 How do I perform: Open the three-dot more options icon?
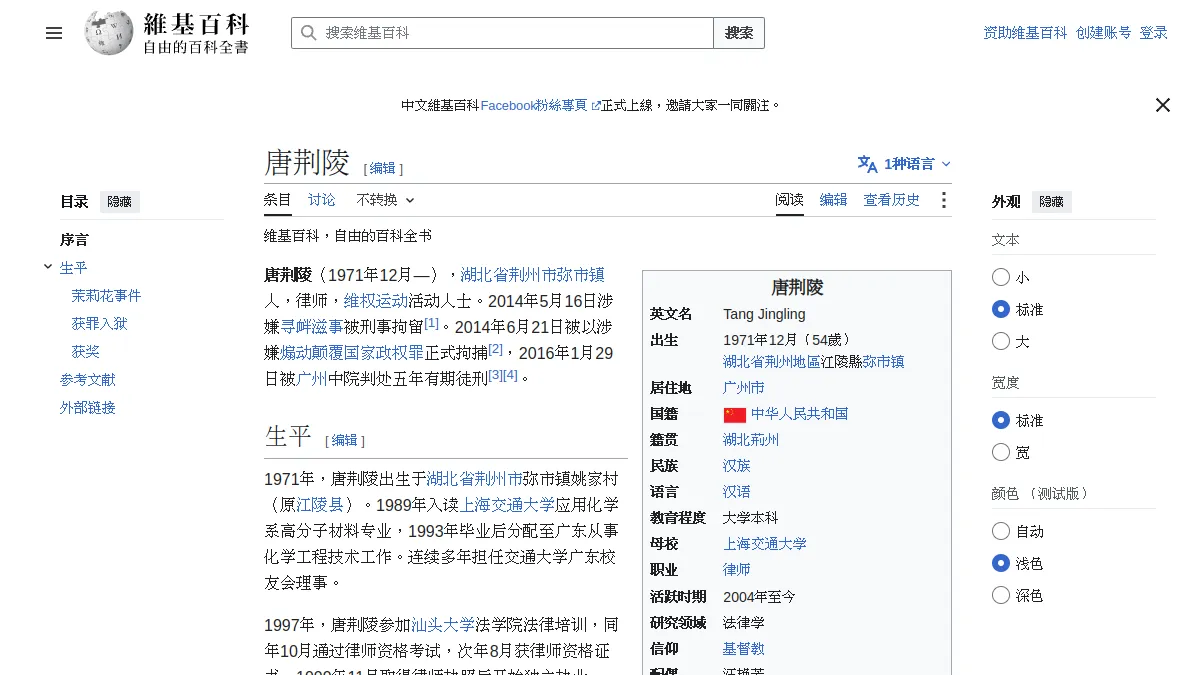(x=943, y=200)
